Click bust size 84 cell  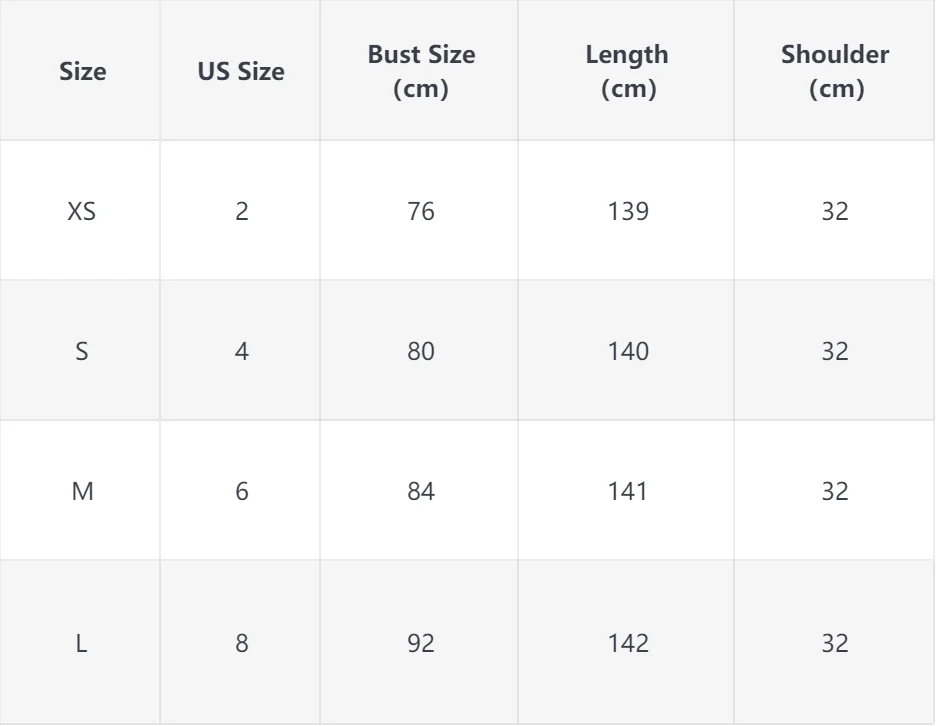click(421, 491)
